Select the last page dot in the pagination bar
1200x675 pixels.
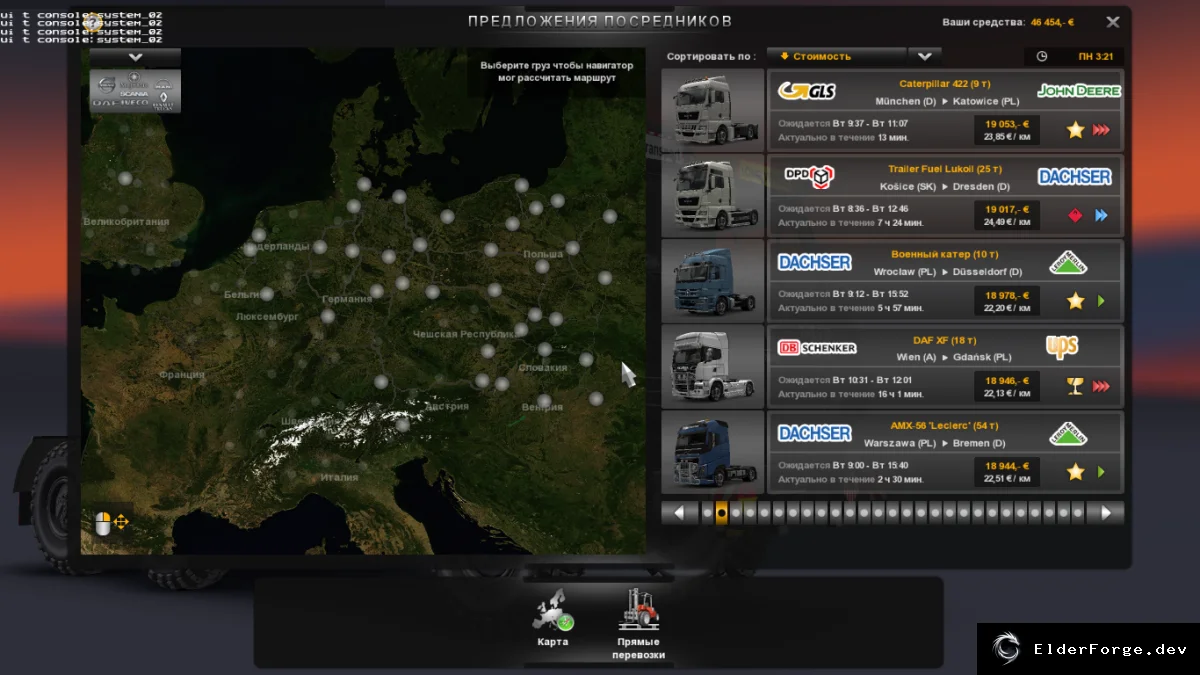point(1078,513)
